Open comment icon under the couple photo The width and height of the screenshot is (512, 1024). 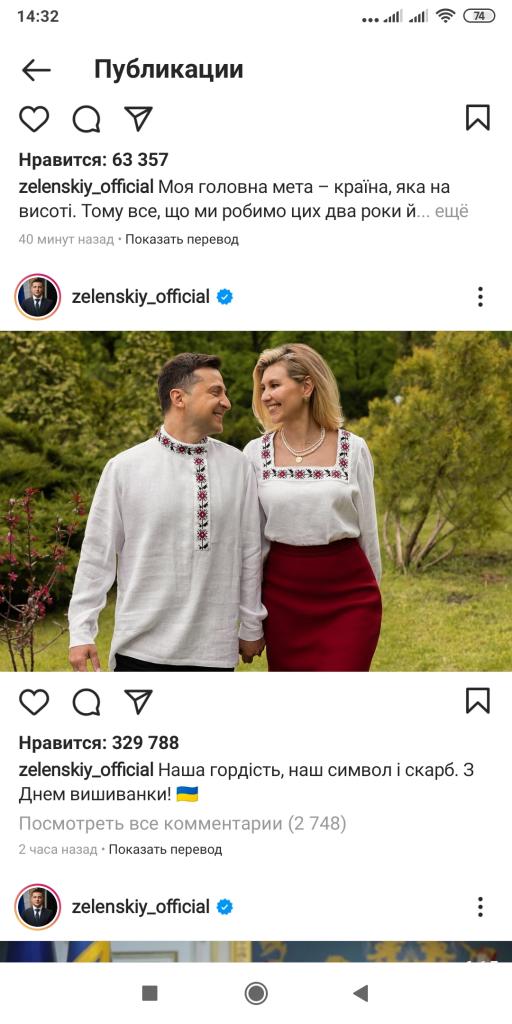86,702
